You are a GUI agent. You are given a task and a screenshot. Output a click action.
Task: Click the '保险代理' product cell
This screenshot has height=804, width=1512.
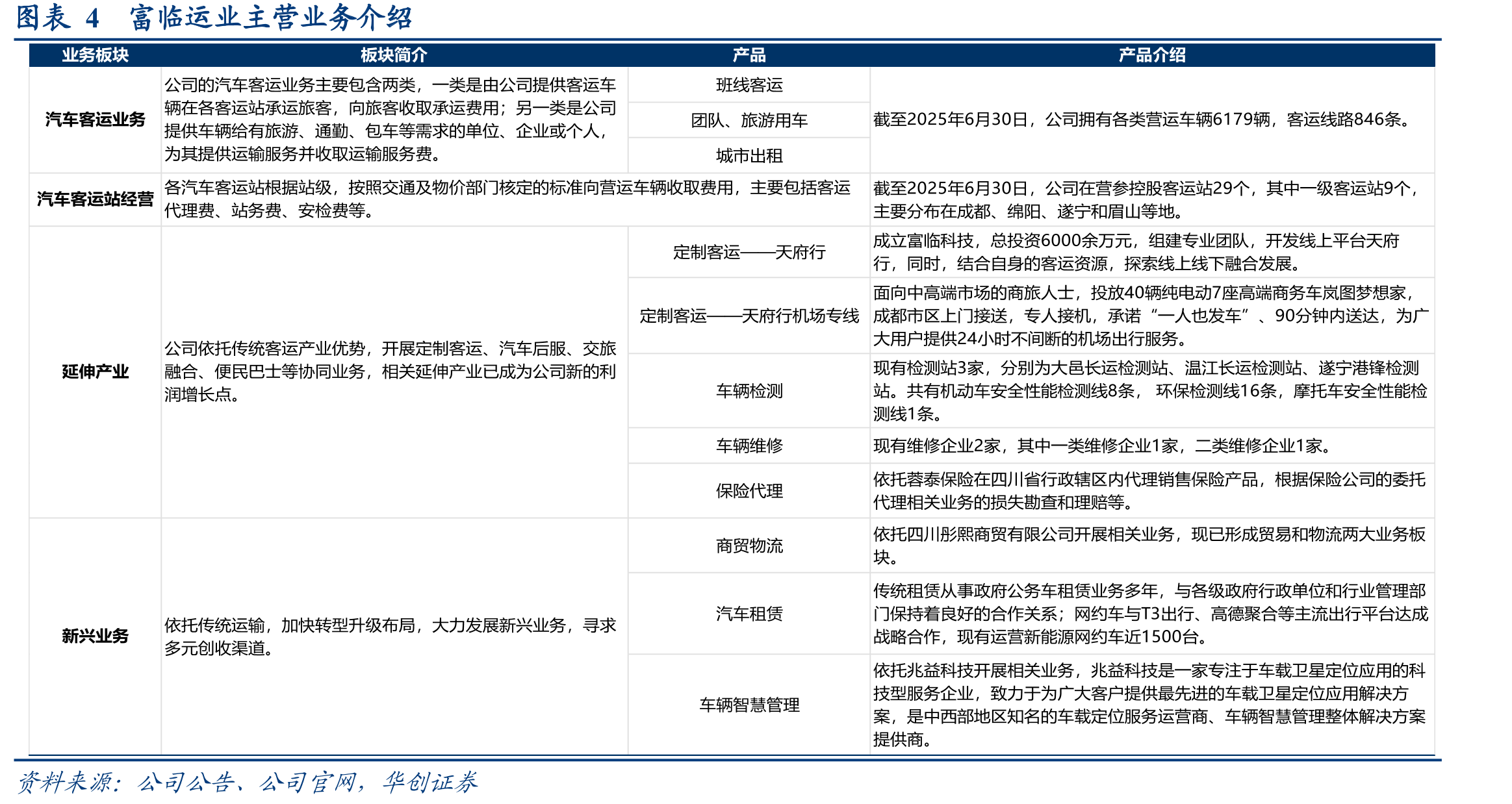tap(749, 491)
